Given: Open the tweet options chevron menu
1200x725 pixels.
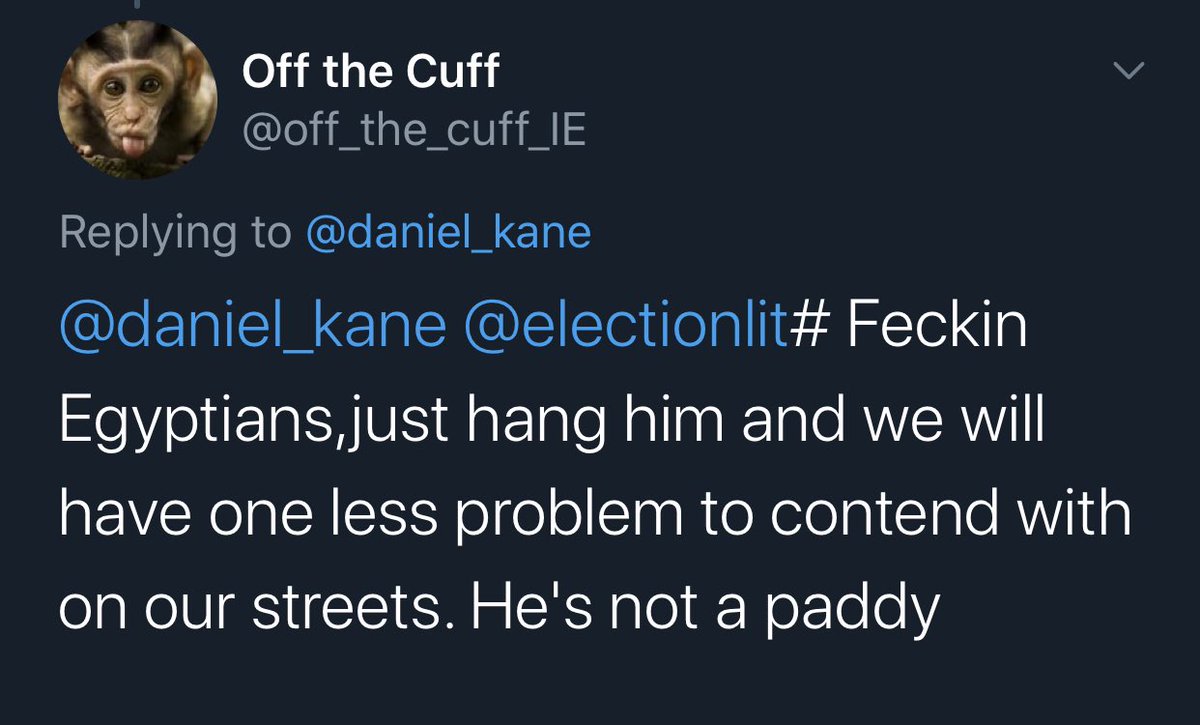Looking at the screenshot, I should [1131, 72].
